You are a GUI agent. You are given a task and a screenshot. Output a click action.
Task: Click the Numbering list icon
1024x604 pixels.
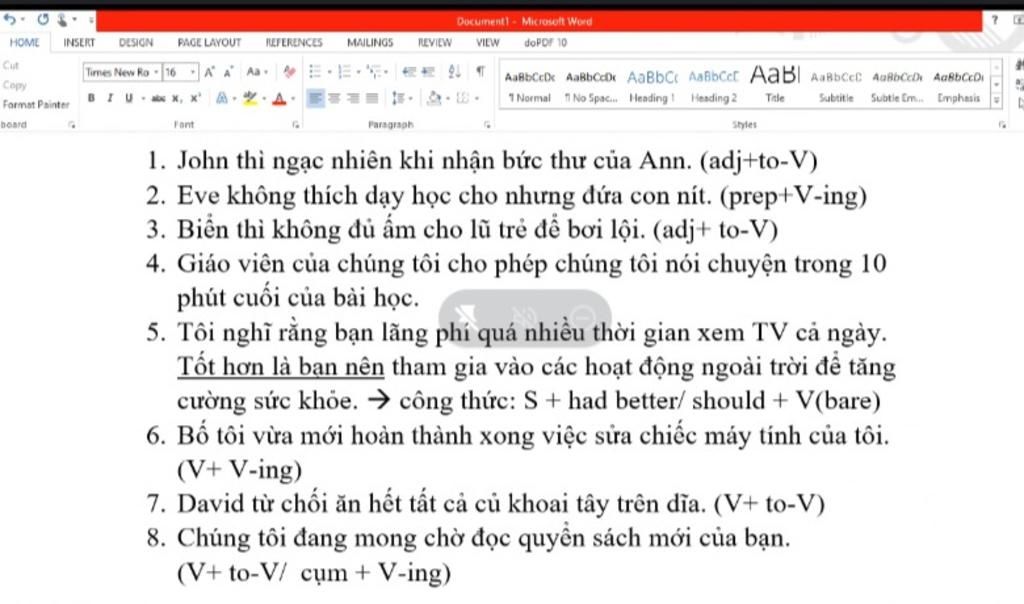(x=344, y=72)
